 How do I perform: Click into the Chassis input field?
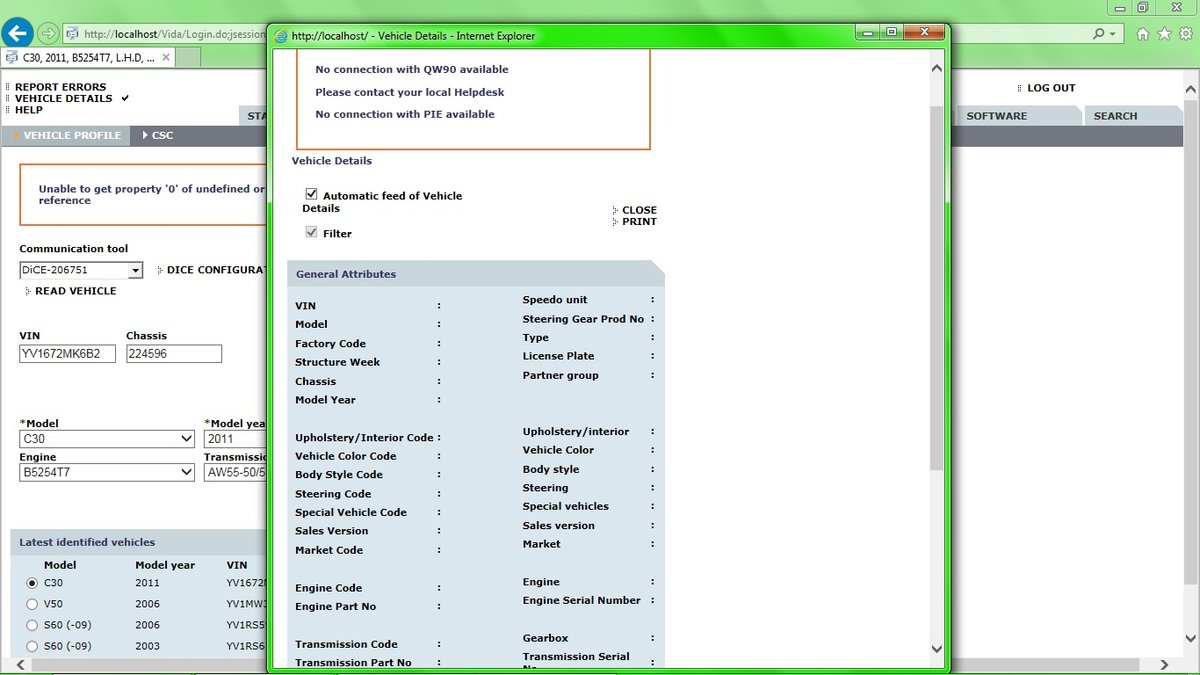point(174,354)
